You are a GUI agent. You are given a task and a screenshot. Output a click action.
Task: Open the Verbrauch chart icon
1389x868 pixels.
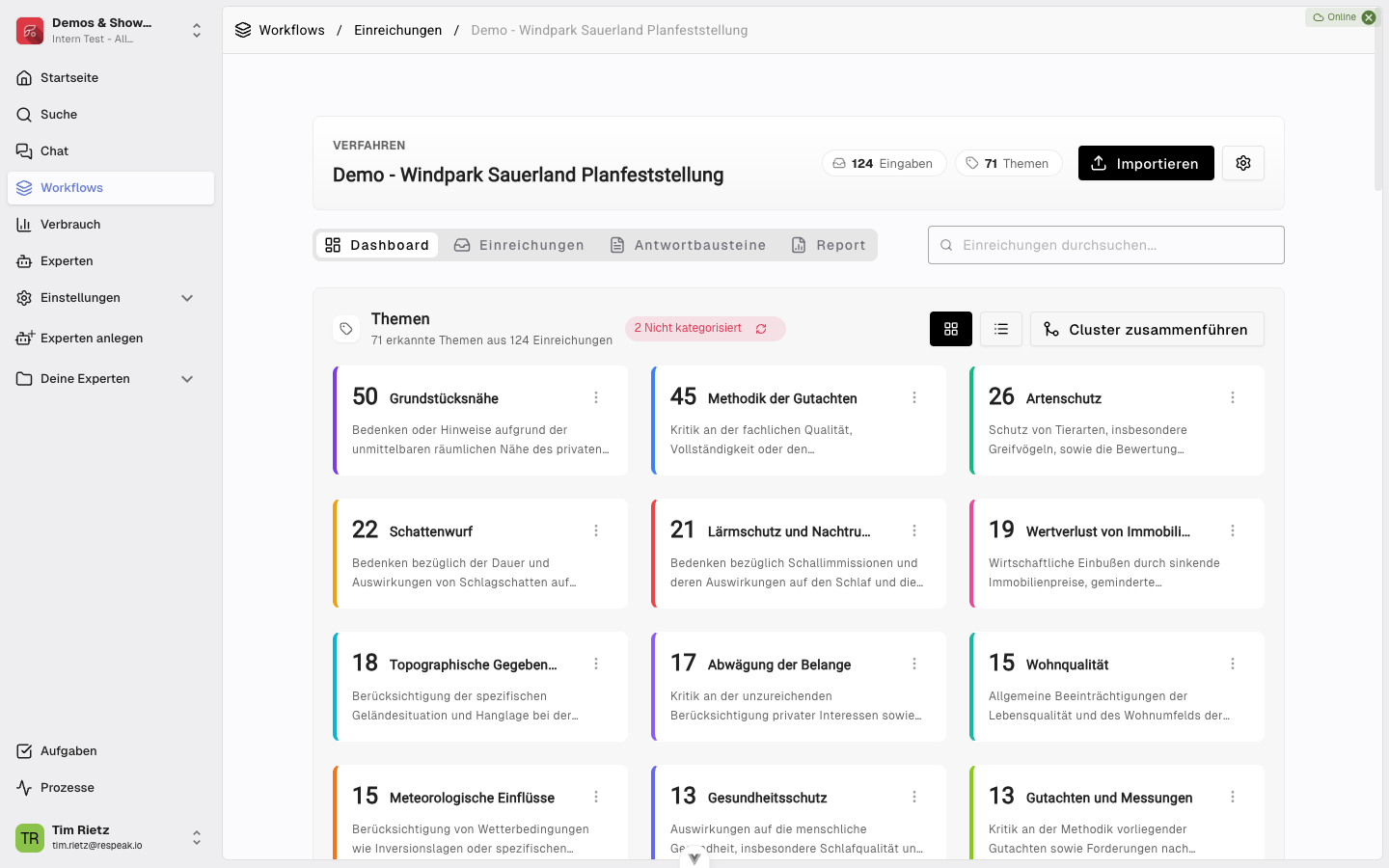pyautogui.click(x=24, y=225)
